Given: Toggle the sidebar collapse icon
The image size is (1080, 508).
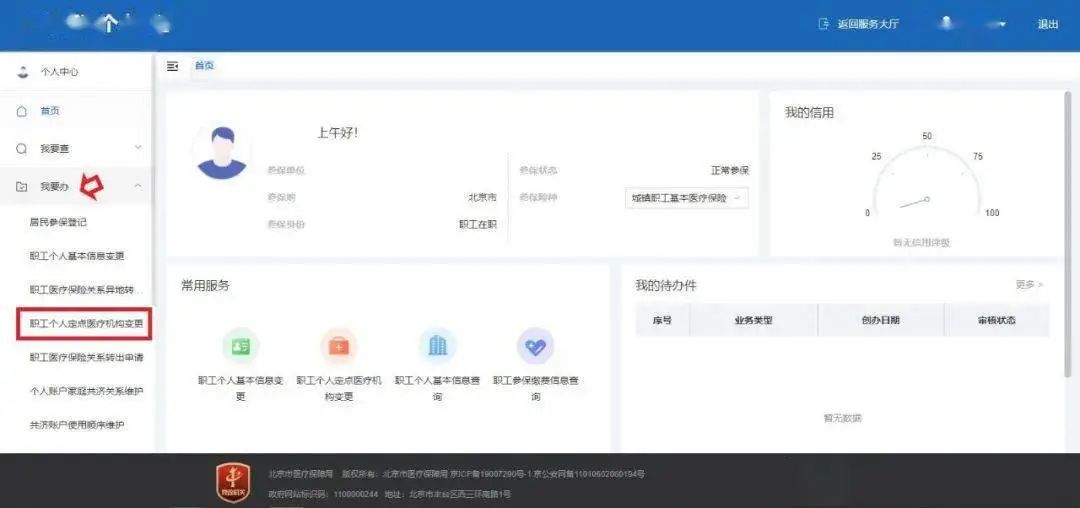Looking at the screenshot, I should [x=173, y=66].
